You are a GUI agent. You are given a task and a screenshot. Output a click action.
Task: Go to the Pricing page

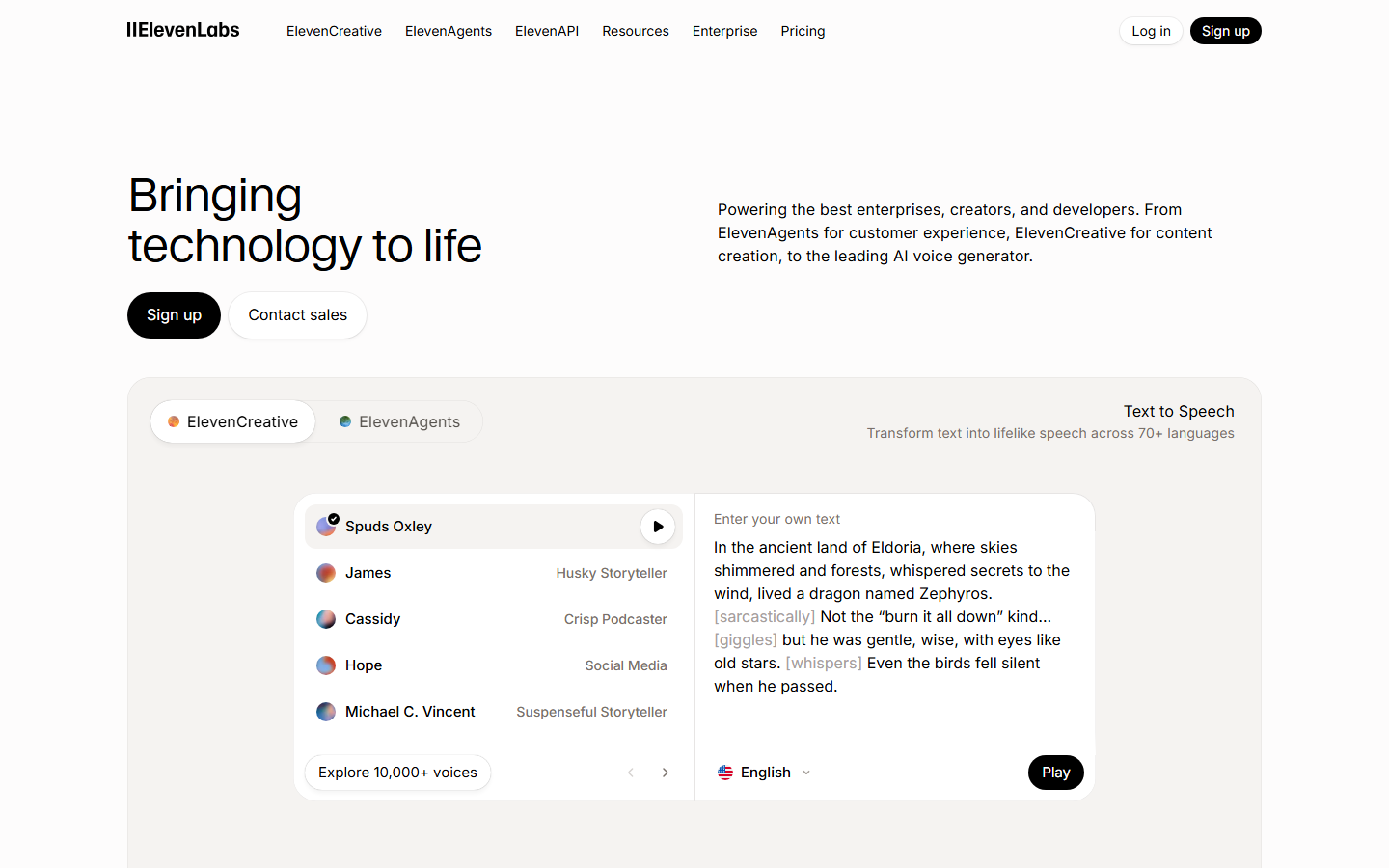point(803,31)
